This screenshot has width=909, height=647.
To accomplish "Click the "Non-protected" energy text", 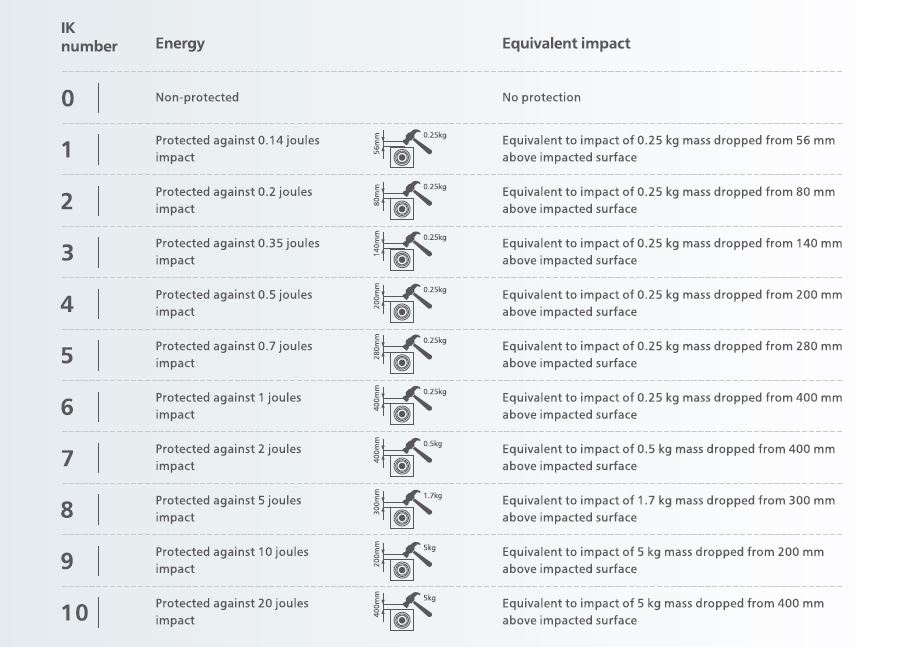I will coord(197,98).
